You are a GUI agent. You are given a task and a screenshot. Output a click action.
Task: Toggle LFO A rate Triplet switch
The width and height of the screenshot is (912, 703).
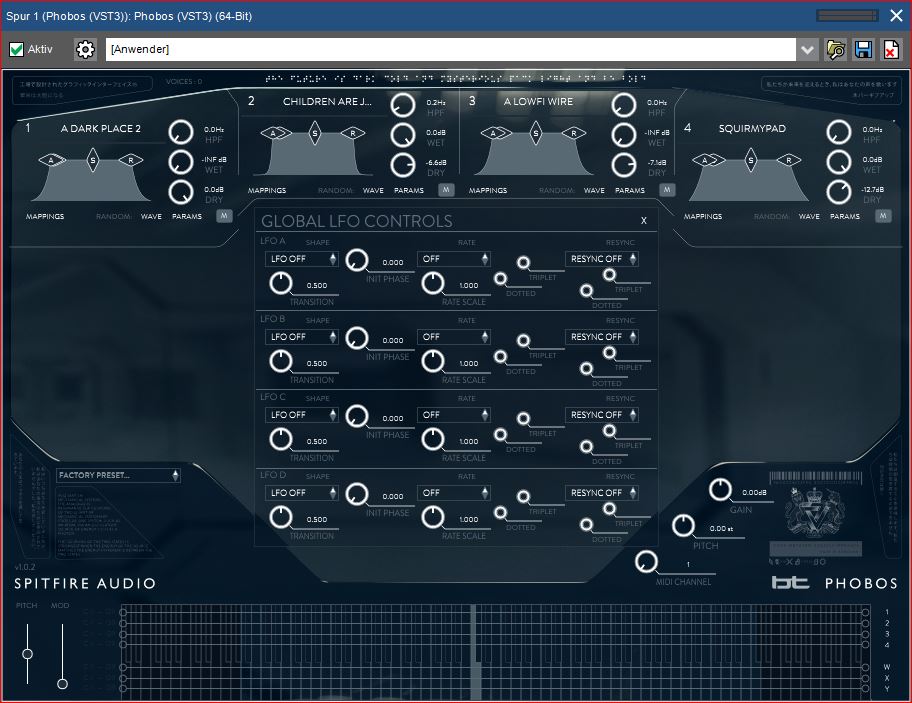pos(523,263)
